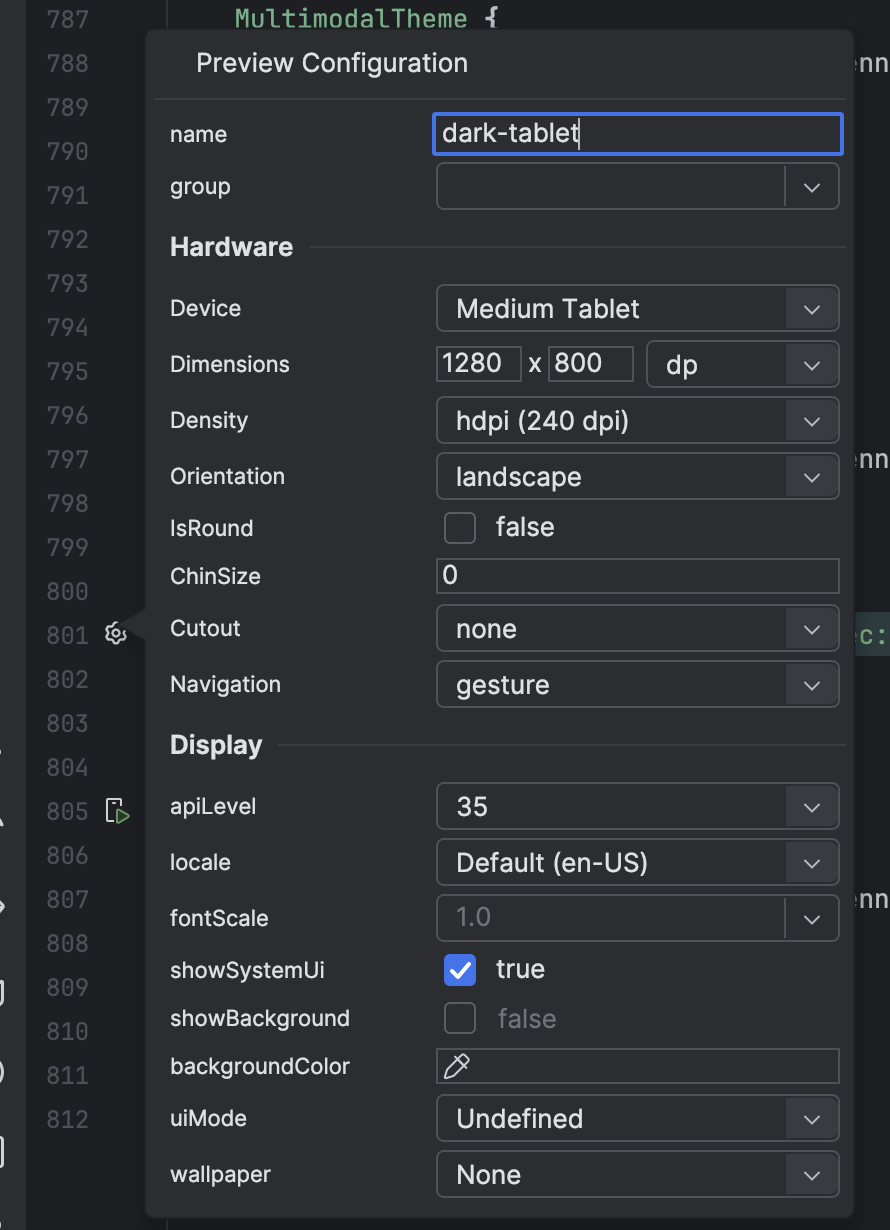Click the eyedropper in backgroundColor field
890x1230 pixels.
coord(457,1067)
